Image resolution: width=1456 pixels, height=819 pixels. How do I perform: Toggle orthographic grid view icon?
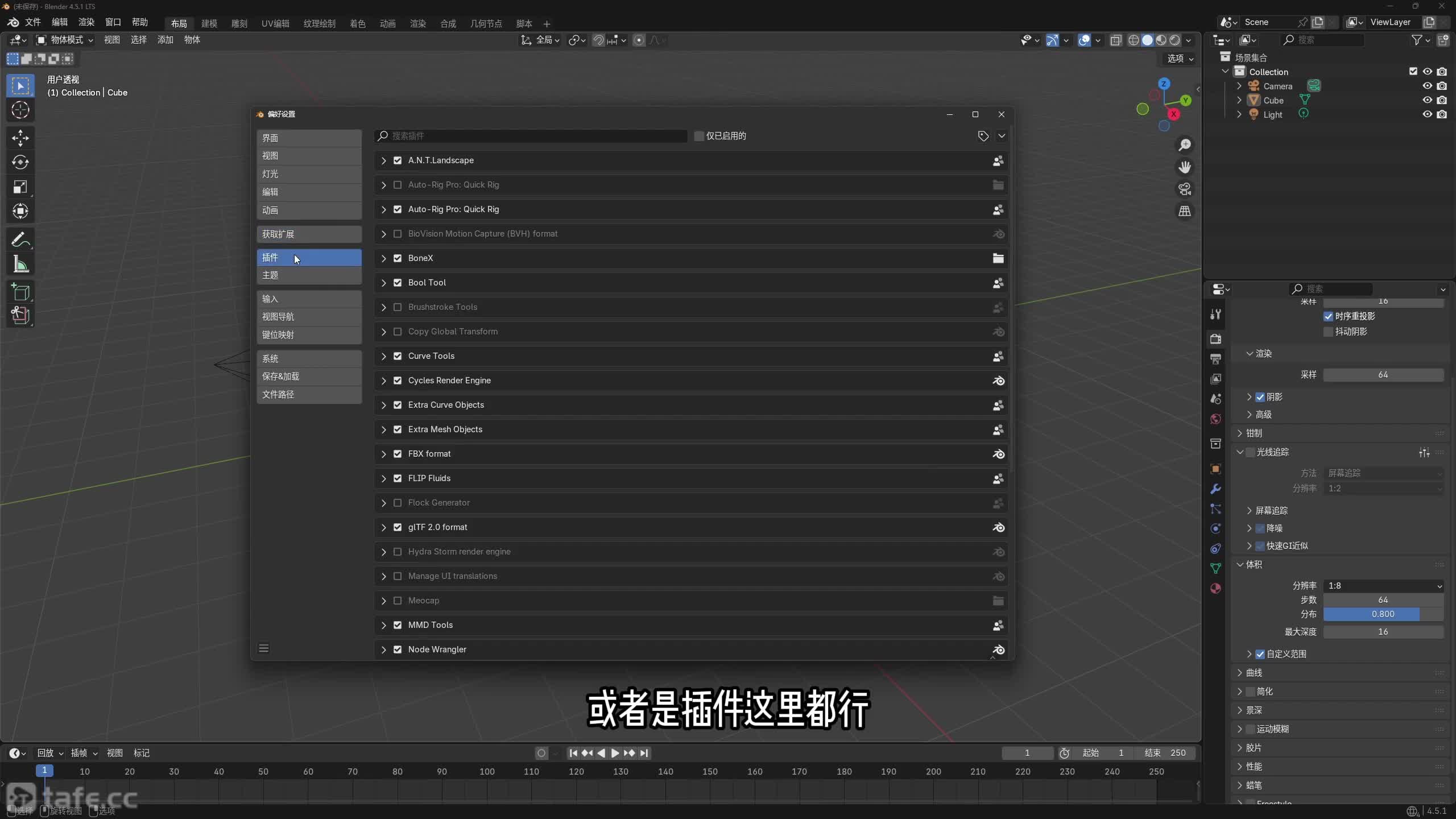pos(1185,211)
